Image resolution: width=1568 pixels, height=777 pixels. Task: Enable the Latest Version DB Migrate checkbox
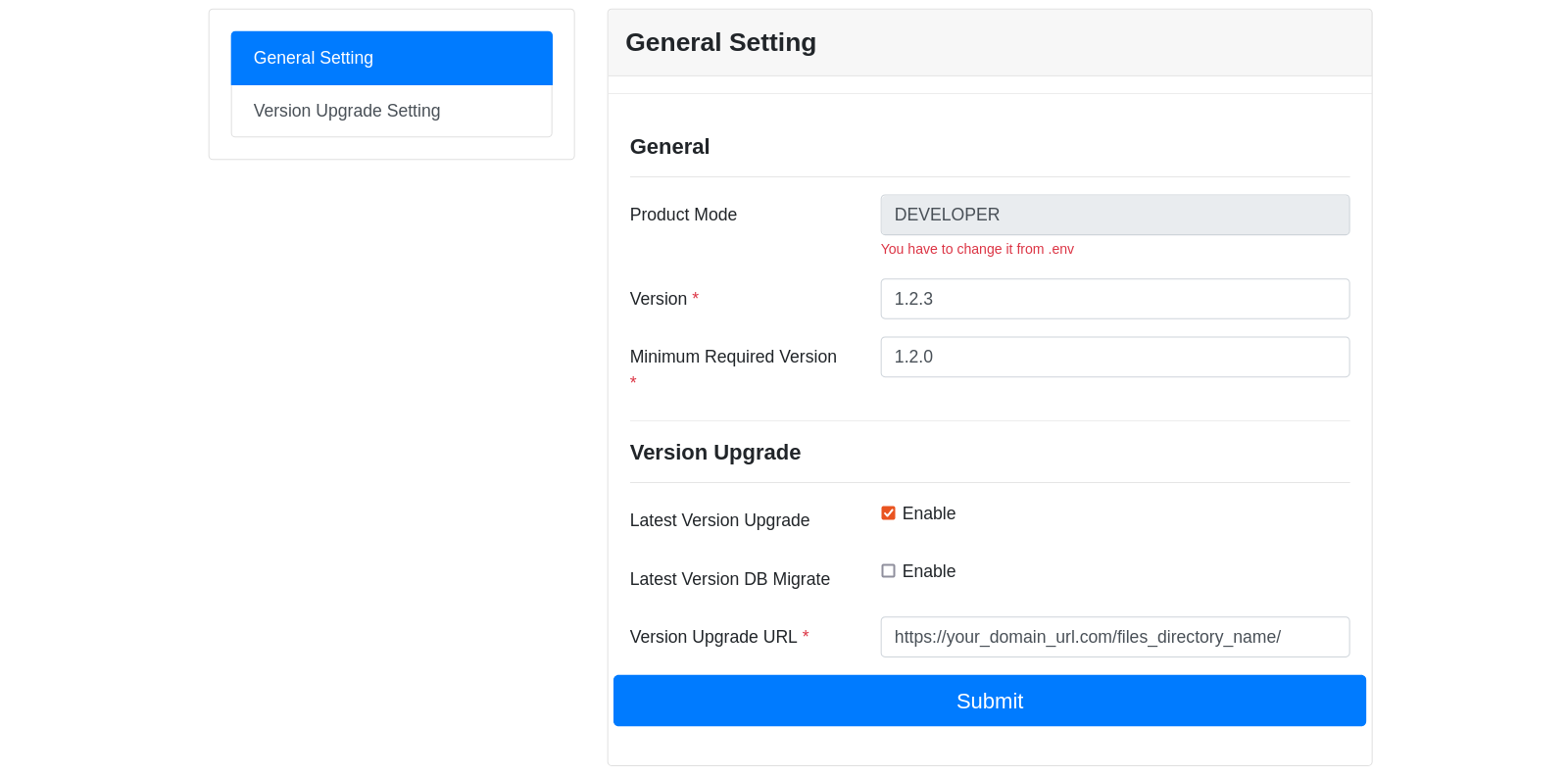pyautogui.click(x=888, y=571)
